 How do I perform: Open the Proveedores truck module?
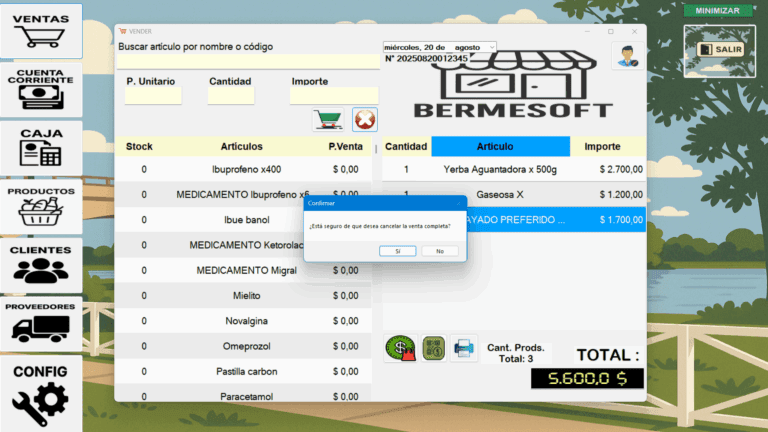(41, 322)
